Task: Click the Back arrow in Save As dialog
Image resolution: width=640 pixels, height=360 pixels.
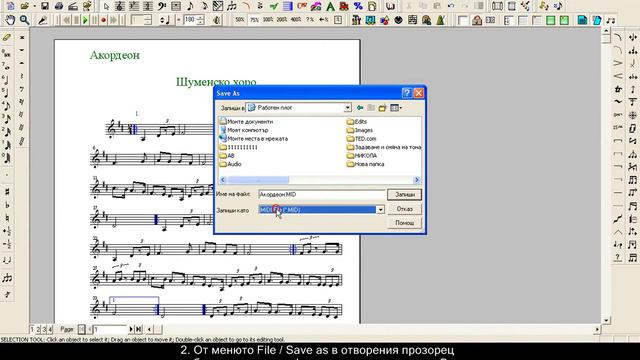Action: click(360, 108)
